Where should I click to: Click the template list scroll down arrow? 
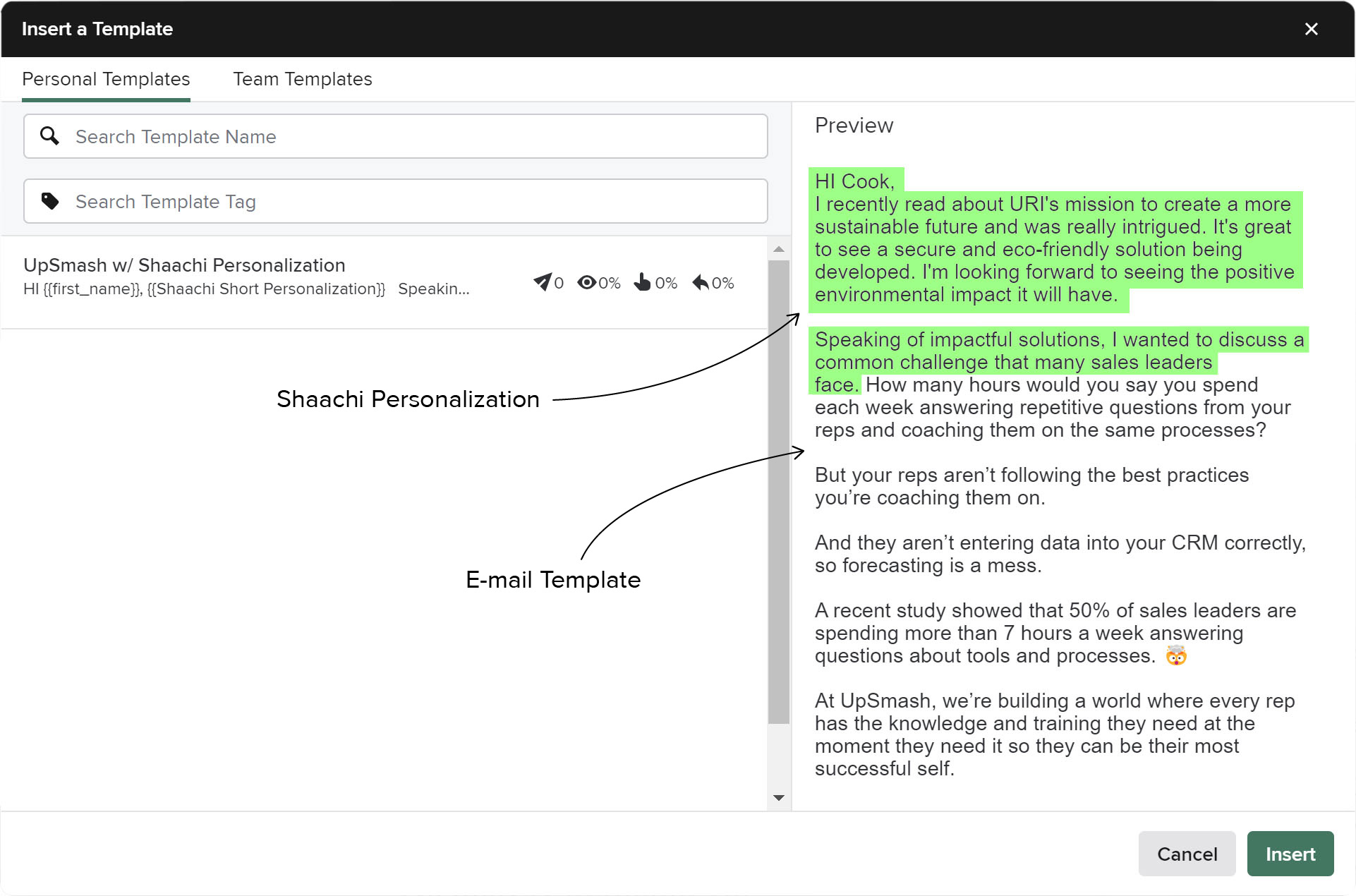coord(779,798)
